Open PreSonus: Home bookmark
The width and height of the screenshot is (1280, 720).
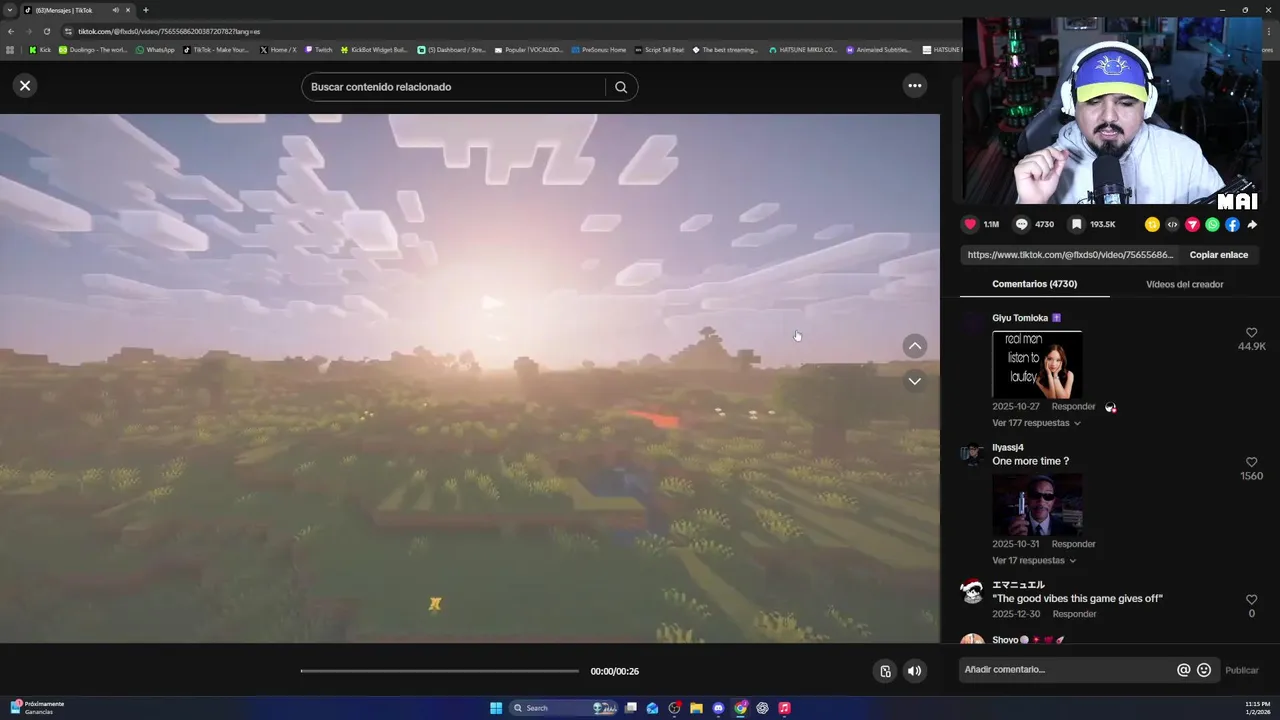599,50
